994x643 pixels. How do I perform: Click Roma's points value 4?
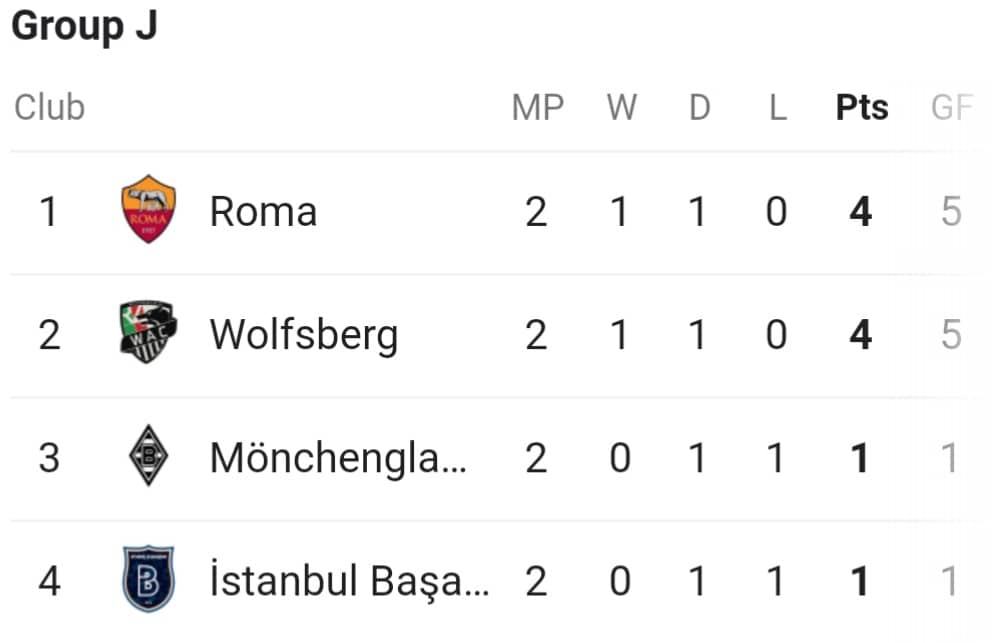click(x=861, y=212)
